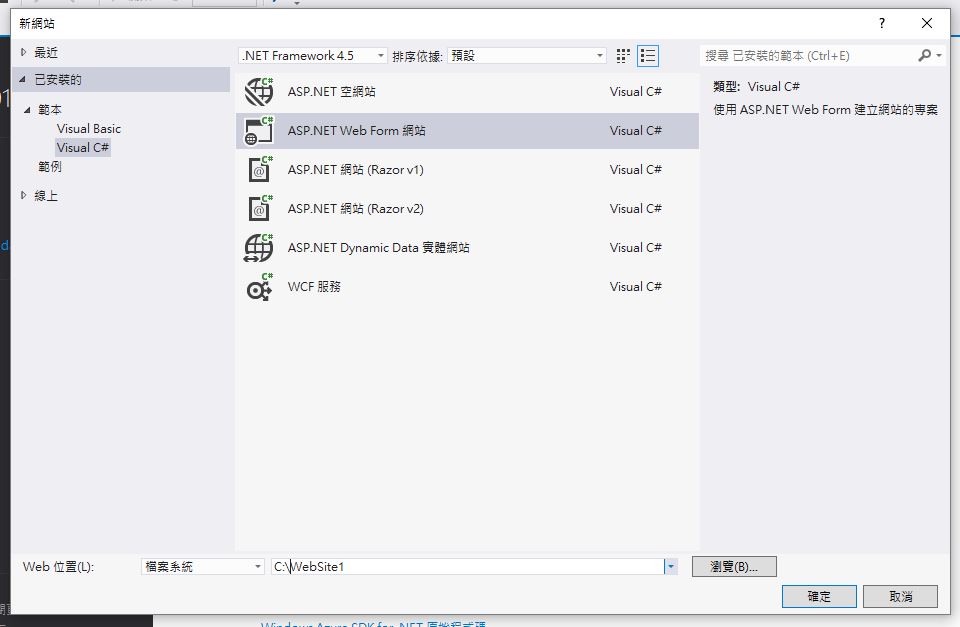The width and height of the screenshot is (960, 627).
Task: Select the 已安裝的 category label
Action: 58,80
